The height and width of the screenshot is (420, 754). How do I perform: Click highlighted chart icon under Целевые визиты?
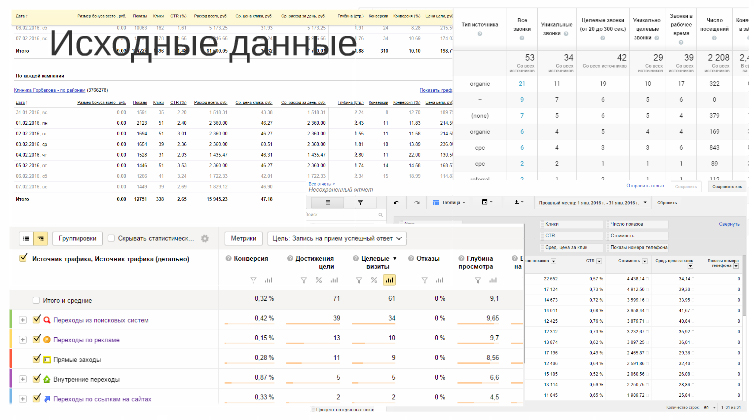point(389,280)
